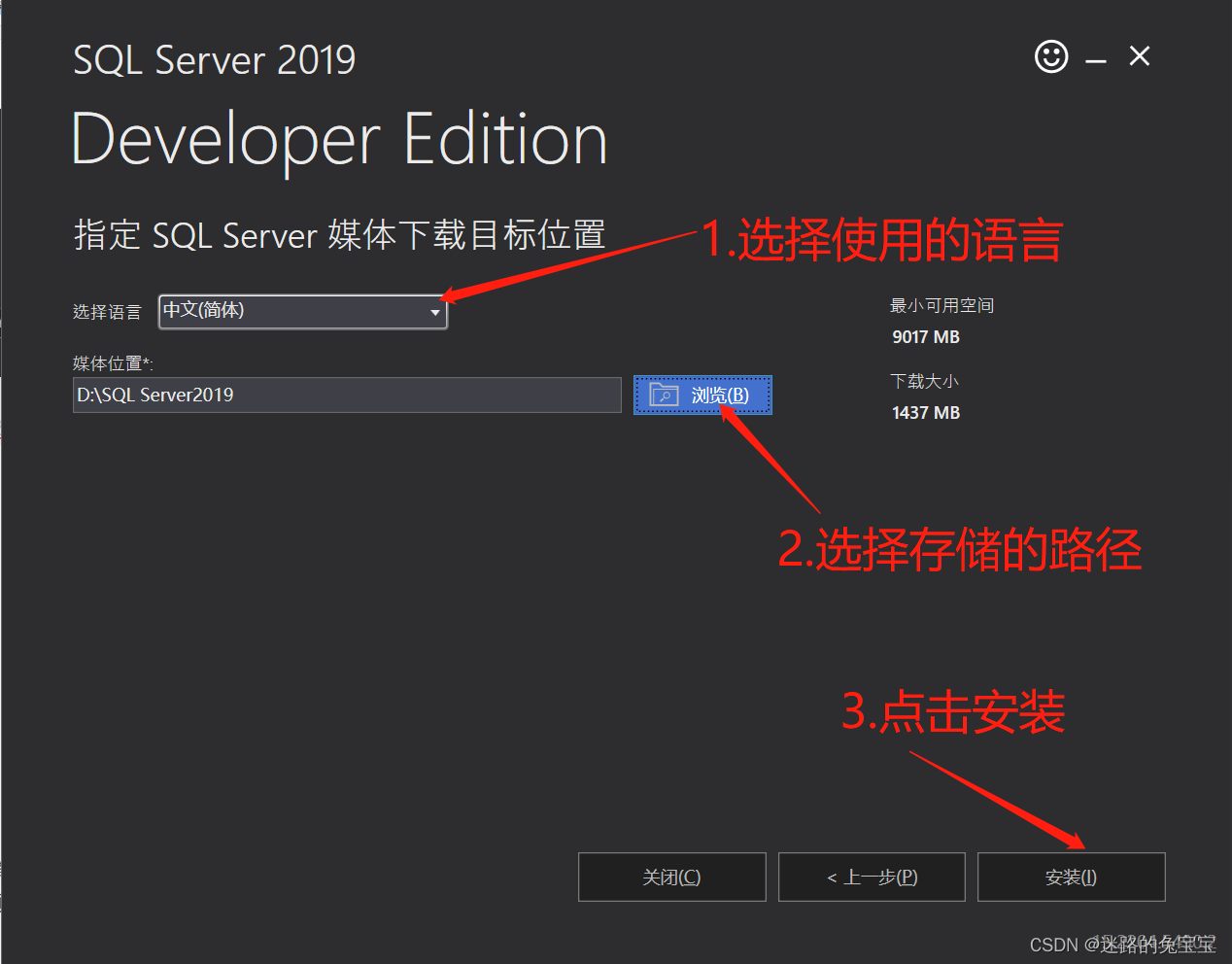Viewport: 1232px width, 964px height.
Task: Click the smiley feedback icon
Action: [x=1051, y=57]
